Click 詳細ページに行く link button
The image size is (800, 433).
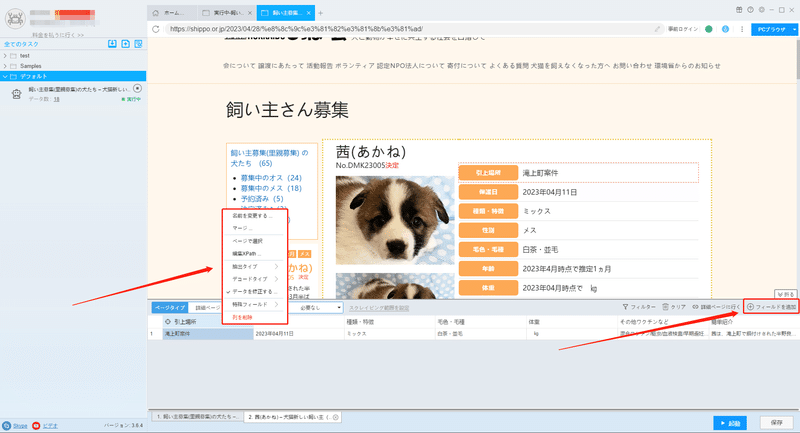coord(716,307)
